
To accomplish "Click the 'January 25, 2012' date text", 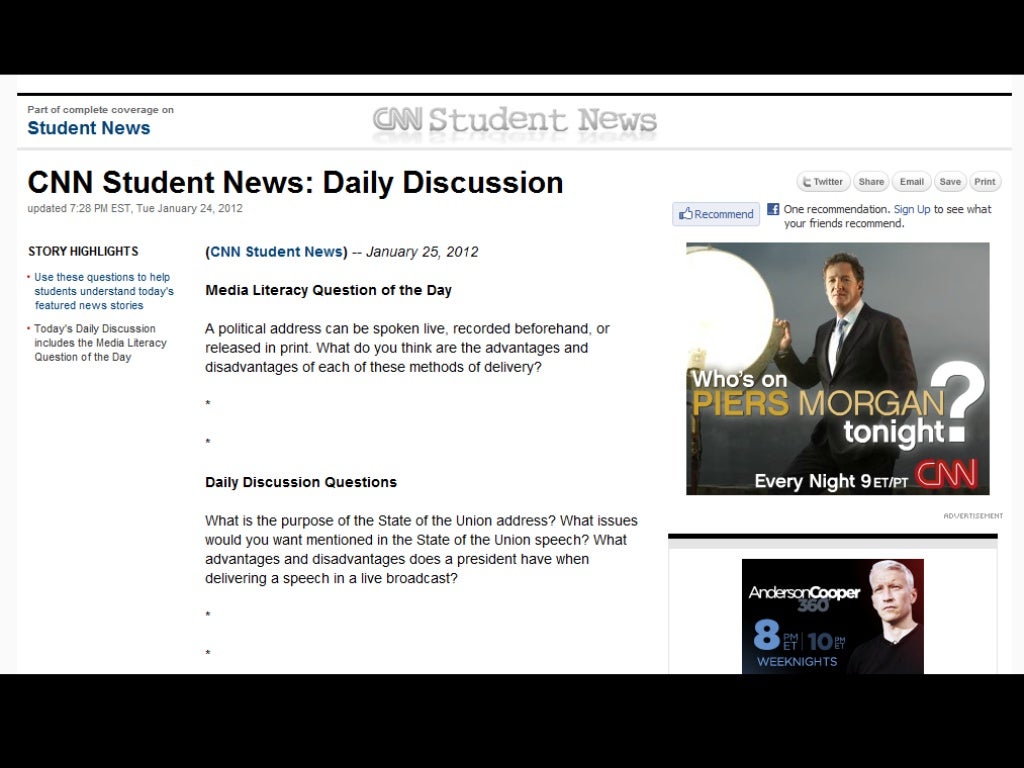I will click(x=422, y=252).
